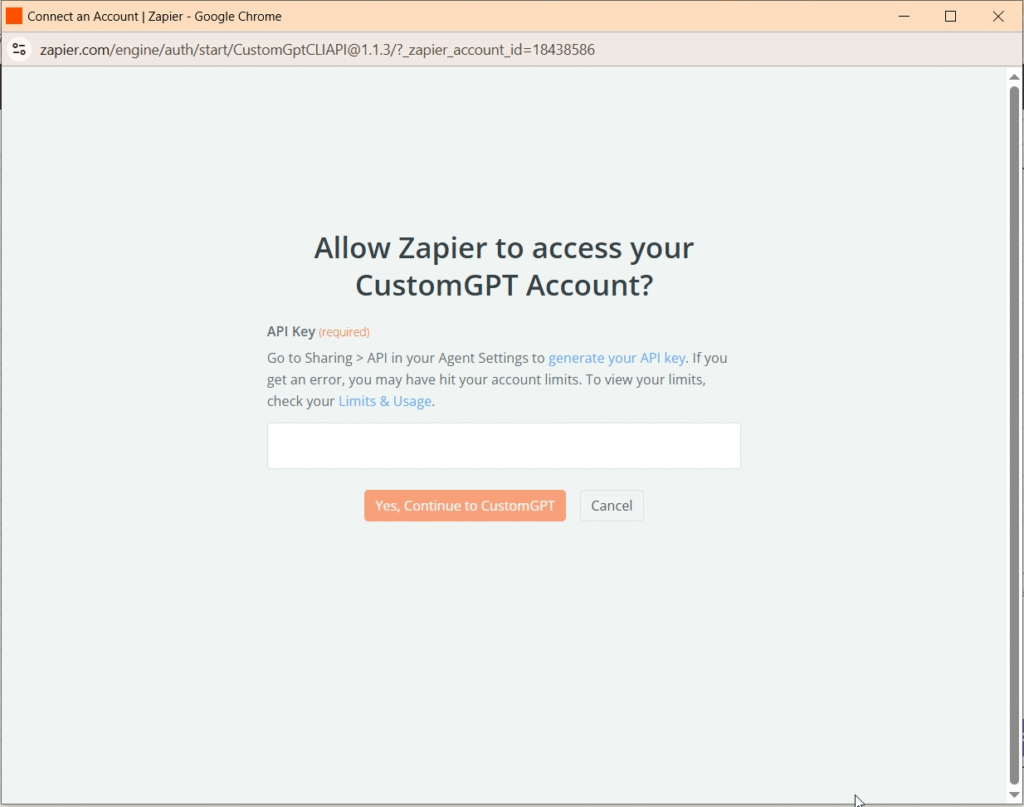The image size is (1024, 807).
Task: Click the API Key field label
Action: click(x=289, y=331)
